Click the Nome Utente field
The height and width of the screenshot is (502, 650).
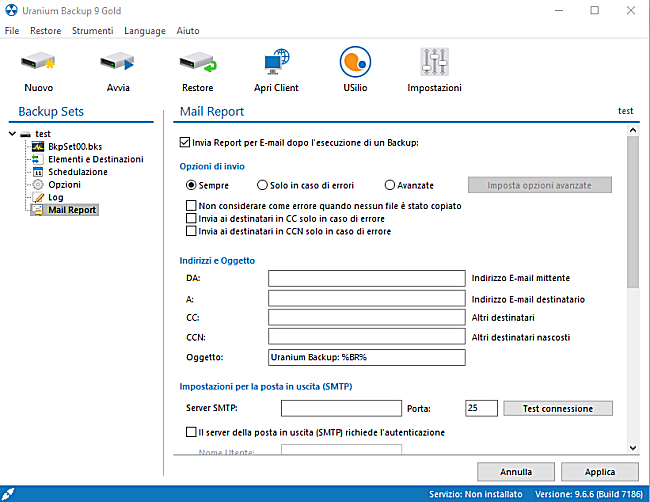coord(341,449)
